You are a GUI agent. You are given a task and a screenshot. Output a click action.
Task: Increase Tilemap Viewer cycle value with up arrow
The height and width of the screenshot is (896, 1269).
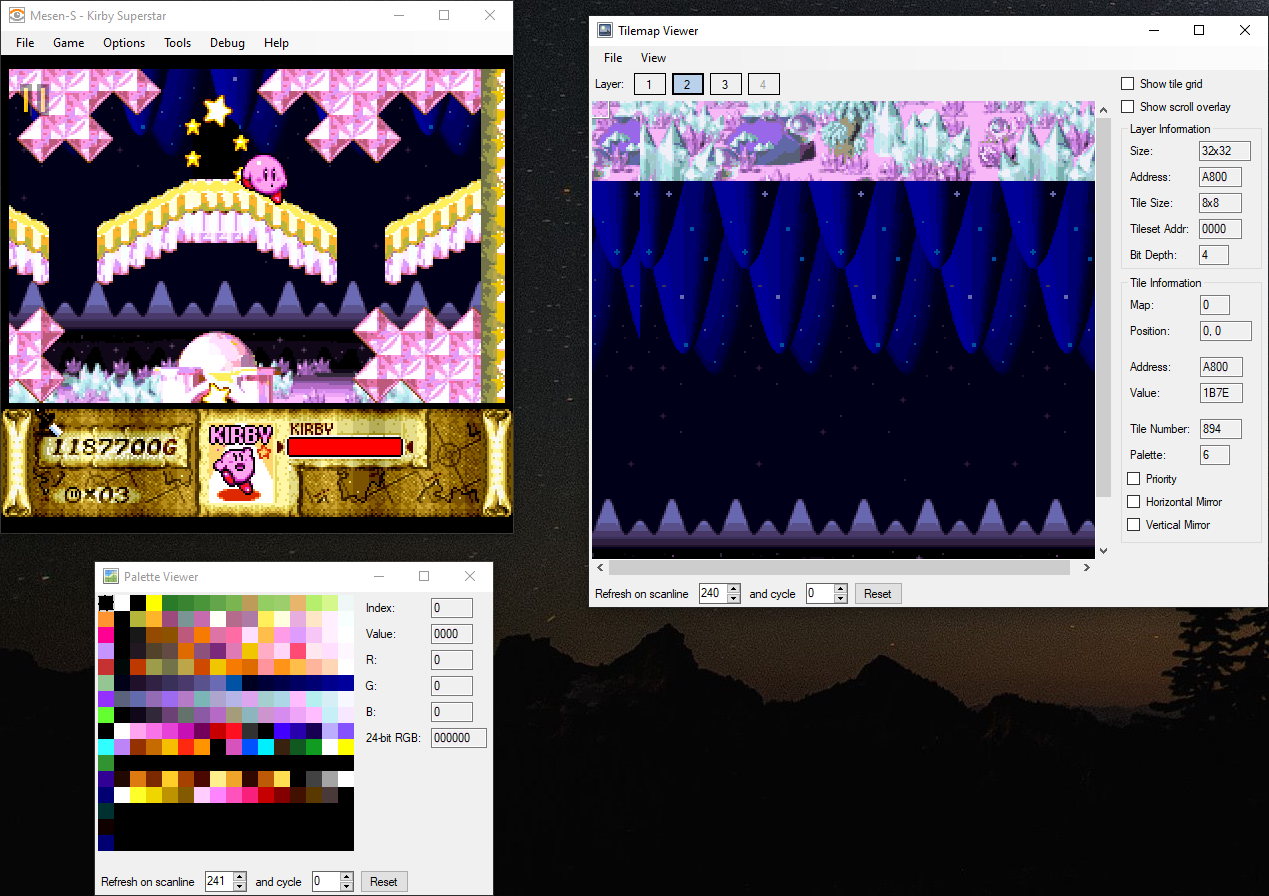click(841, 589)
